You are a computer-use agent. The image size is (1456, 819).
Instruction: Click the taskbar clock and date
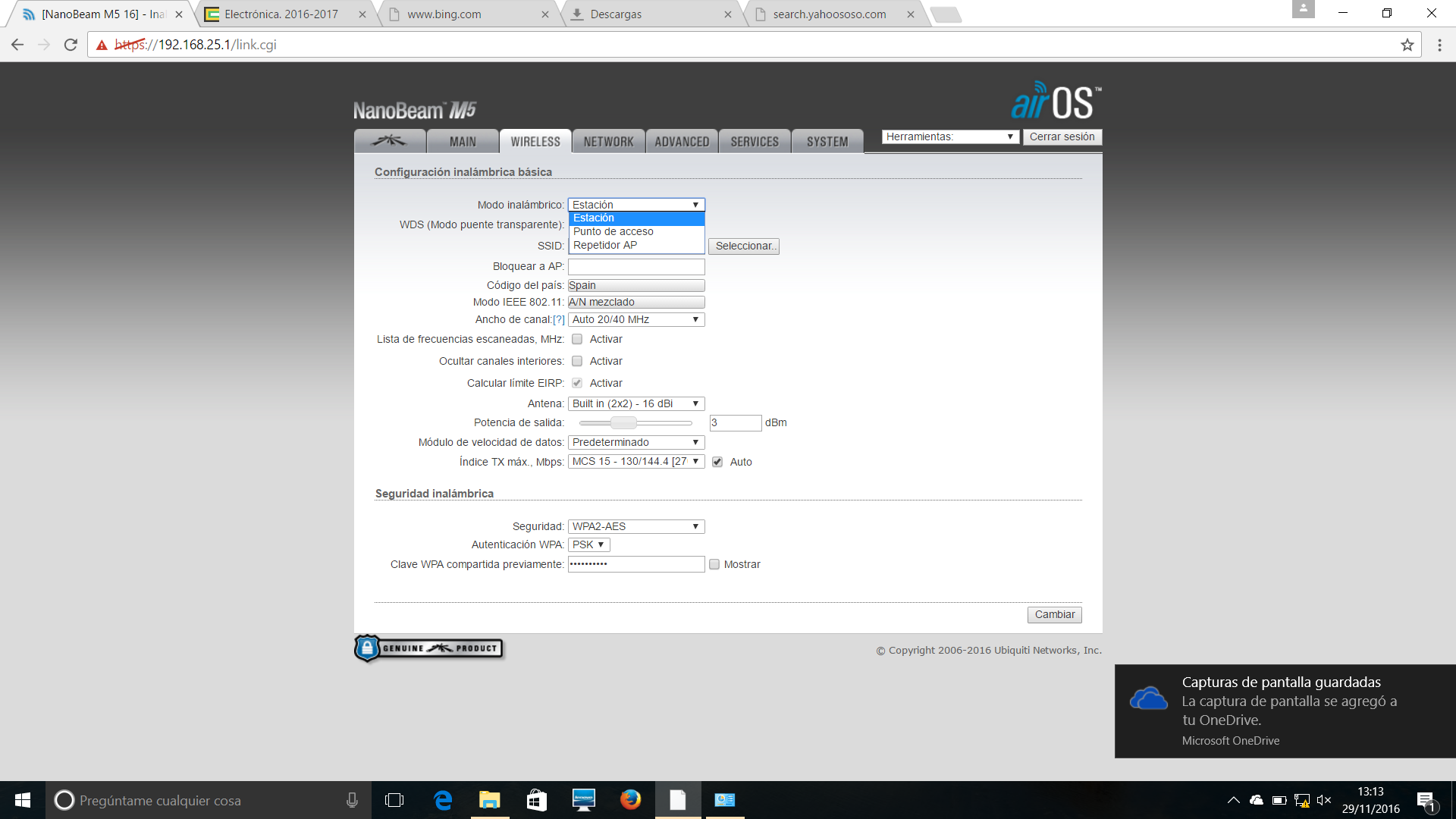tap(1370, 800)
